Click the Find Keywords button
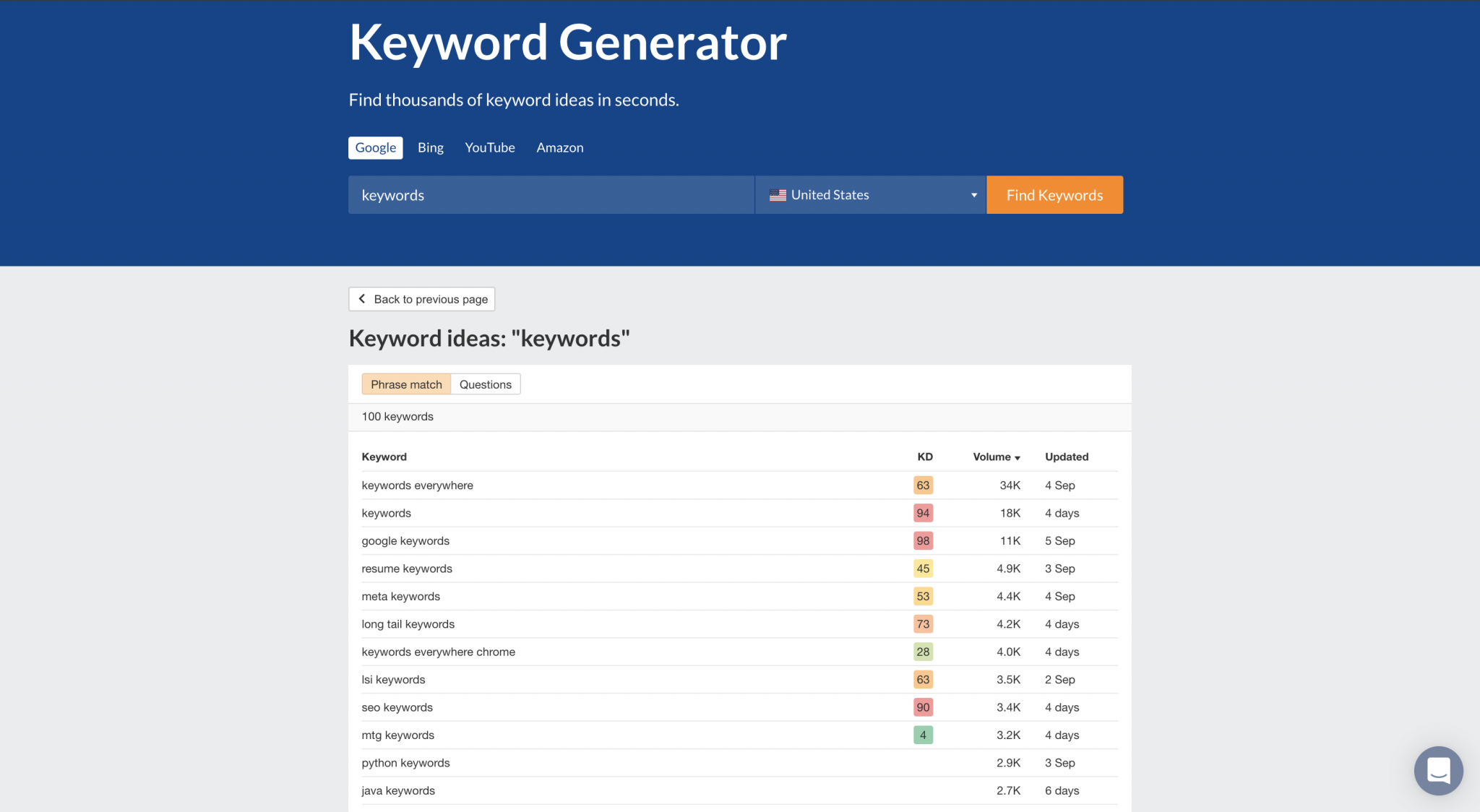Image resolution: width=1480 pixels, height=812 pixels. click(x=1054, y=195)
